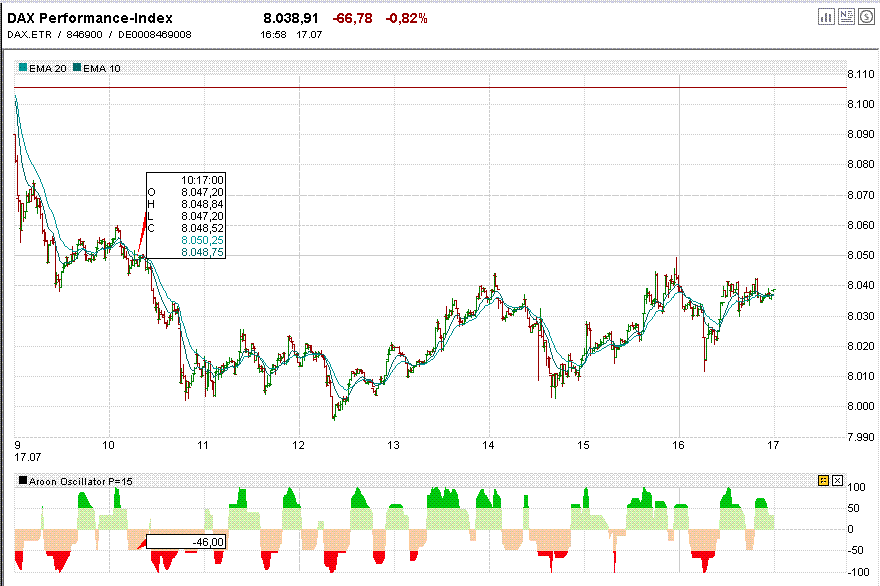Click the 8.050 price axis label
The height and width of the screenshot is (586, 880).
[x=860, y=255]
